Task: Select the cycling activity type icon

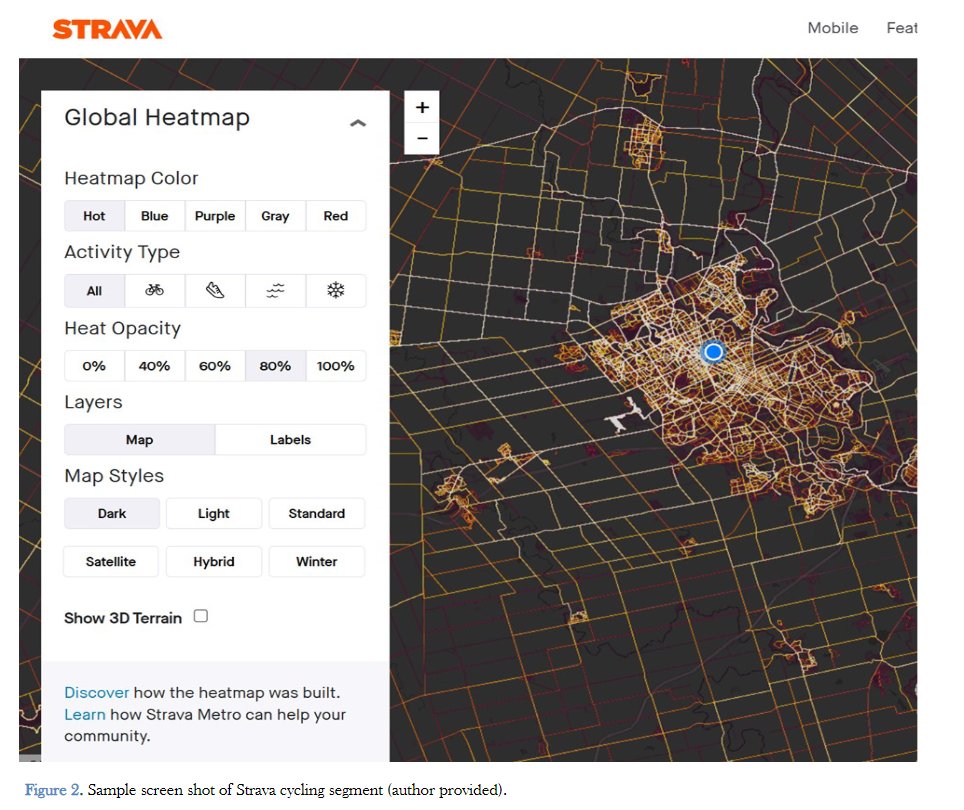Action: point(154,290)
